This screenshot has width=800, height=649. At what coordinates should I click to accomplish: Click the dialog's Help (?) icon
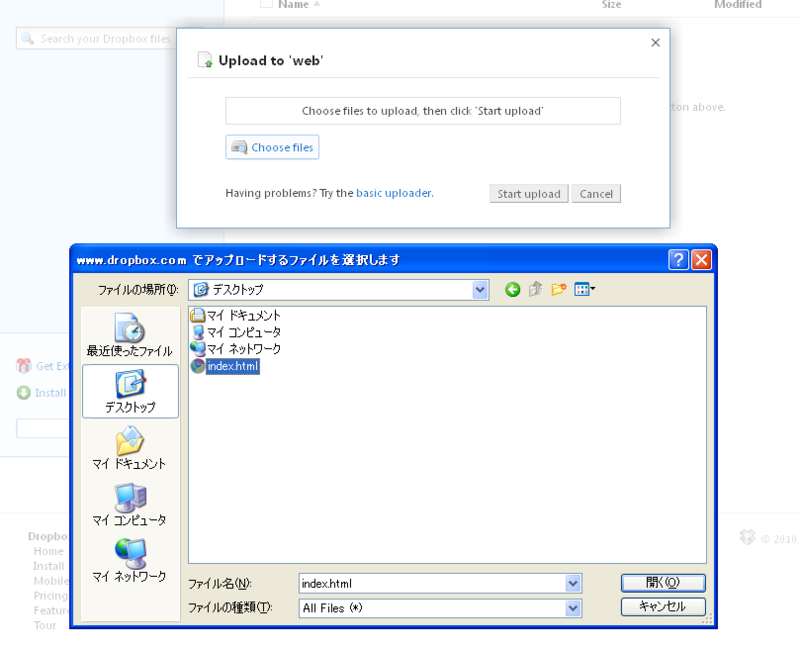coord(678,259)
